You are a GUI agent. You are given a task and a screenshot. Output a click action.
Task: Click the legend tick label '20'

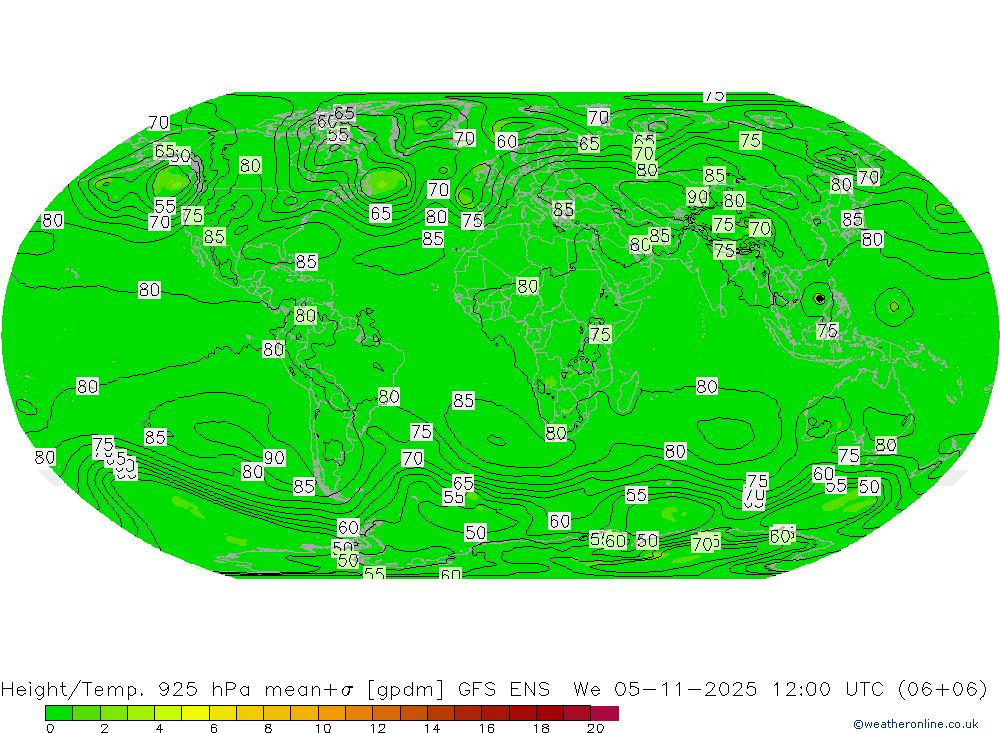595,728
